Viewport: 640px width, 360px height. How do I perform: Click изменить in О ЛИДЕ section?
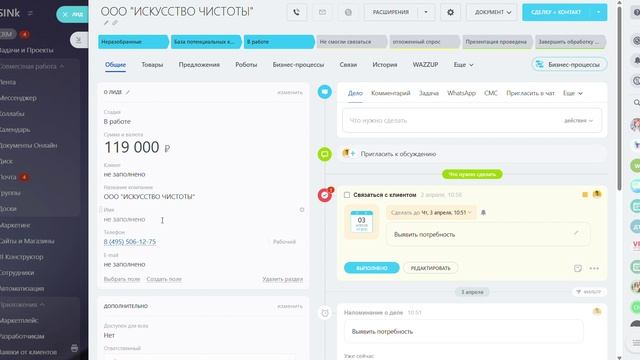[290, 93]
